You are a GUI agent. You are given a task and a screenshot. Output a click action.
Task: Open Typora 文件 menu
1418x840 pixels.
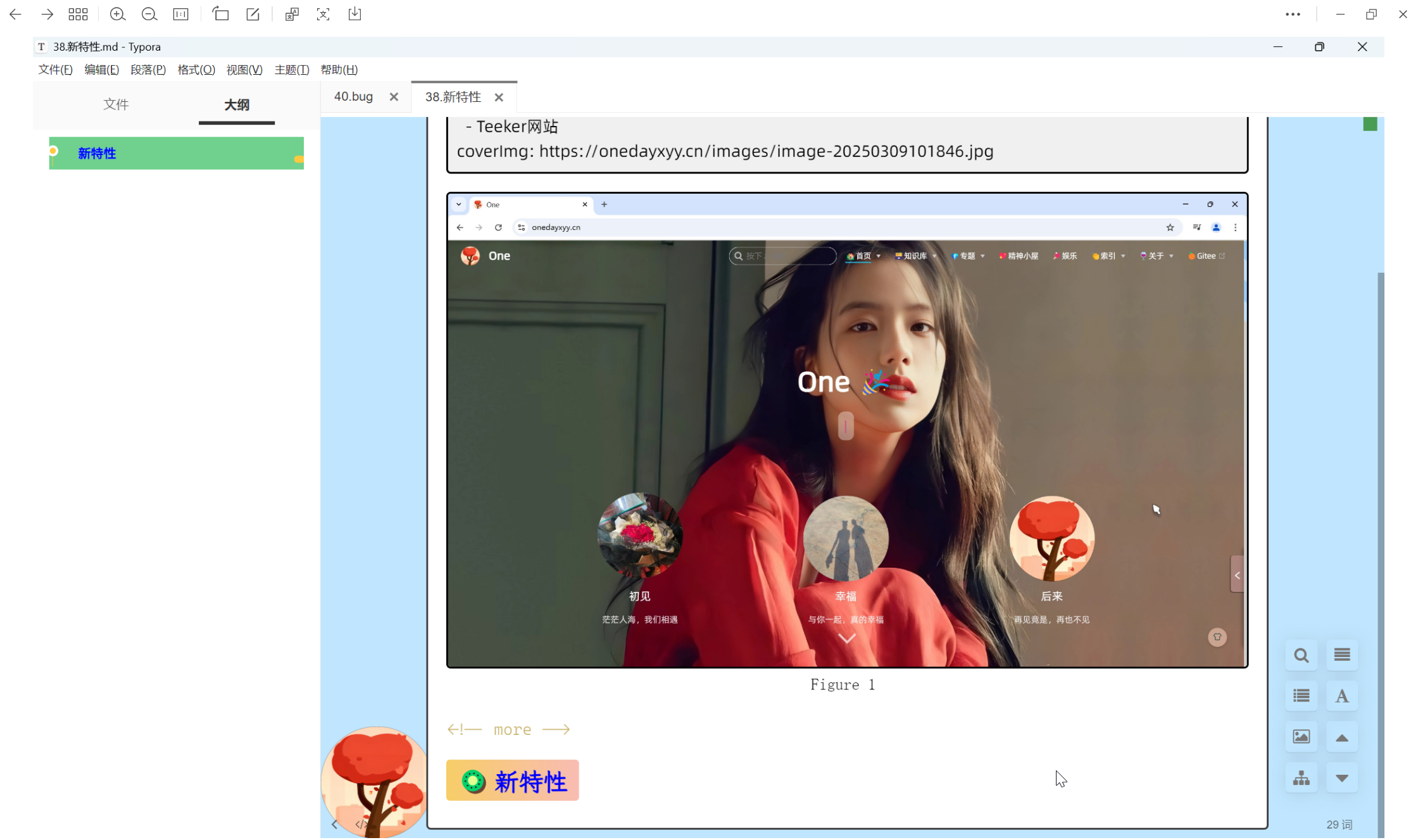point(55,70)
